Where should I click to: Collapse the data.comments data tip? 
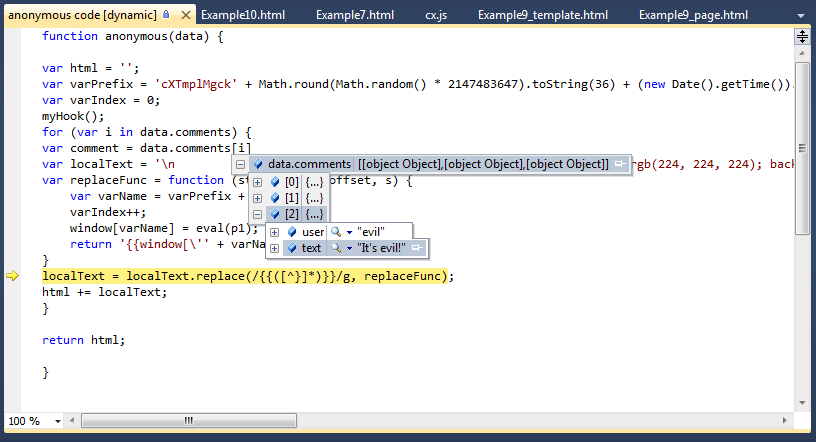[240, 165]
